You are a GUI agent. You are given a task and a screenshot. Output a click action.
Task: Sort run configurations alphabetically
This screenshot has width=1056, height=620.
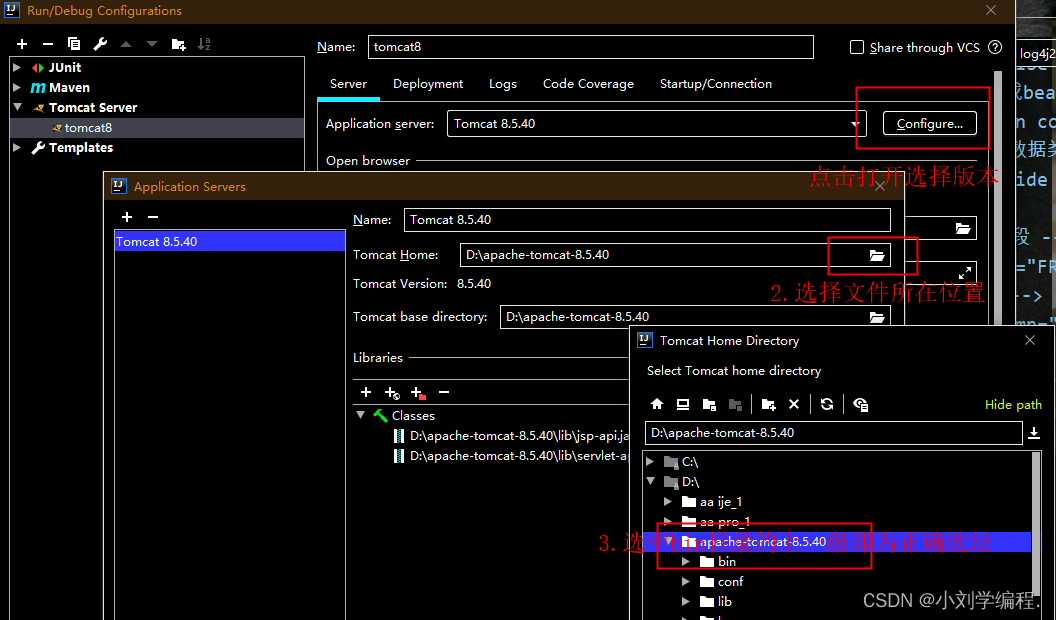click(x=204, y=44)
